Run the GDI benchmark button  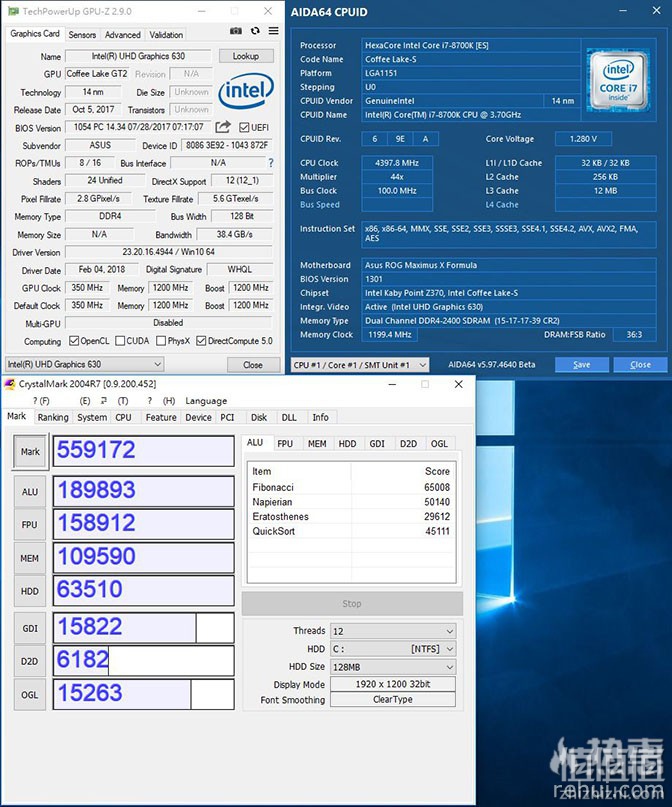tap(30, 628)
